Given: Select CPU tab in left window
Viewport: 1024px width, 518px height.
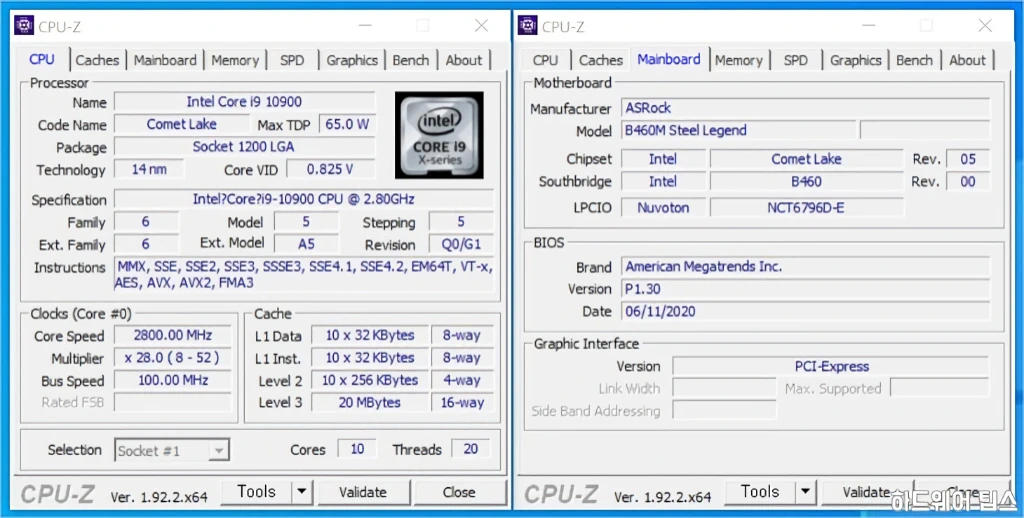Looking at the screenshot, I should [x=42, y=59].
